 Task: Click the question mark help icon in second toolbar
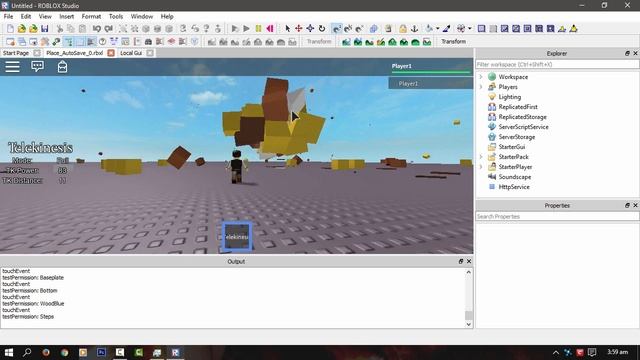click(102, 42)
